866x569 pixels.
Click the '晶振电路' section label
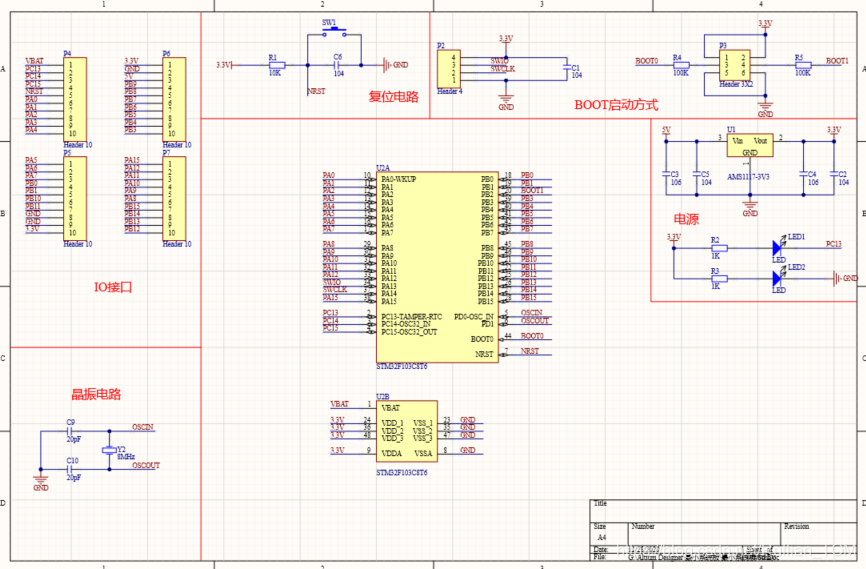coord(96,394)
